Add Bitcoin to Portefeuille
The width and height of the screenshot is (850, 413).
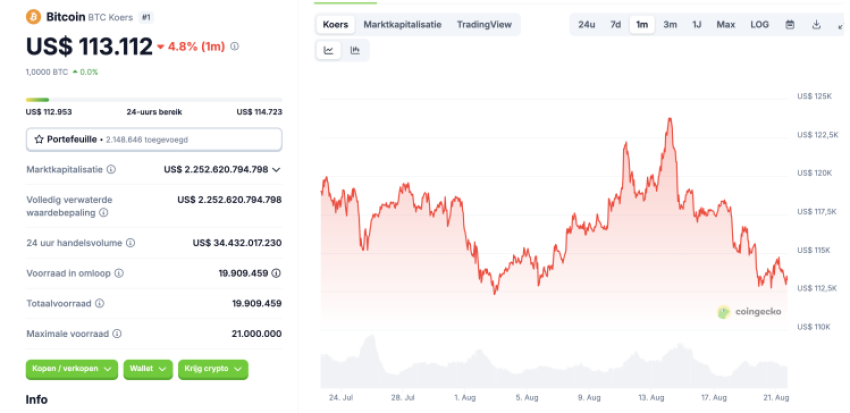[x=154, y=139]
